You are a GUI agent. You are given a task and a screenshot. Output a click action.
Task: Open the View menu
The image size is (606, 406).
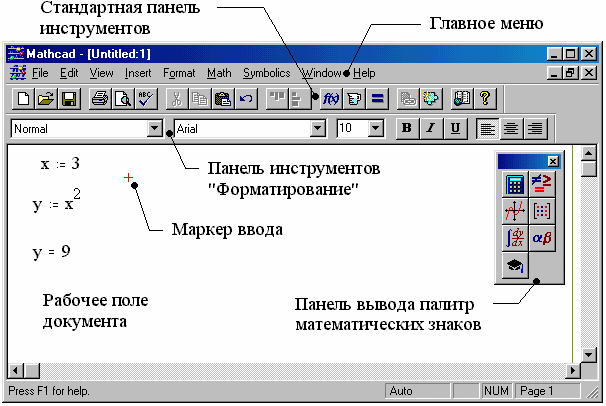(x=101, y=73)
